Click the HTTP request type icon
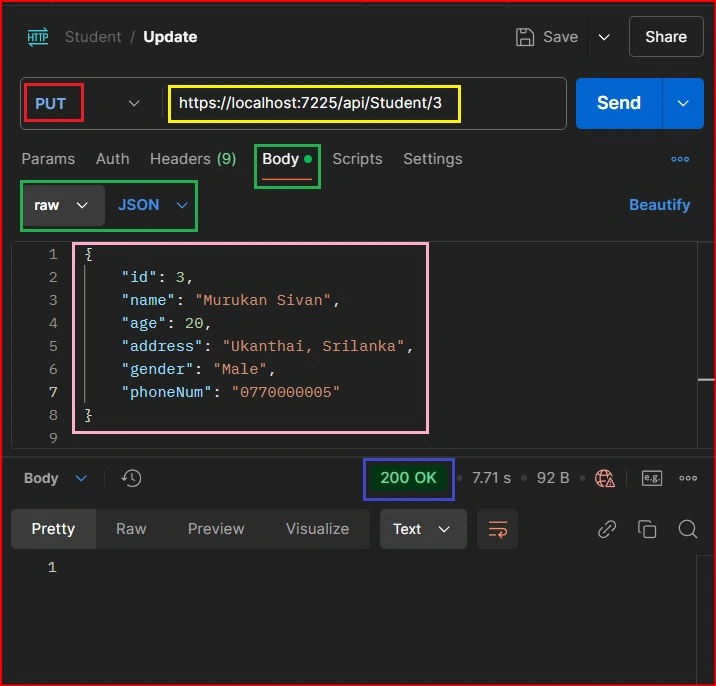 coord(38,37)
